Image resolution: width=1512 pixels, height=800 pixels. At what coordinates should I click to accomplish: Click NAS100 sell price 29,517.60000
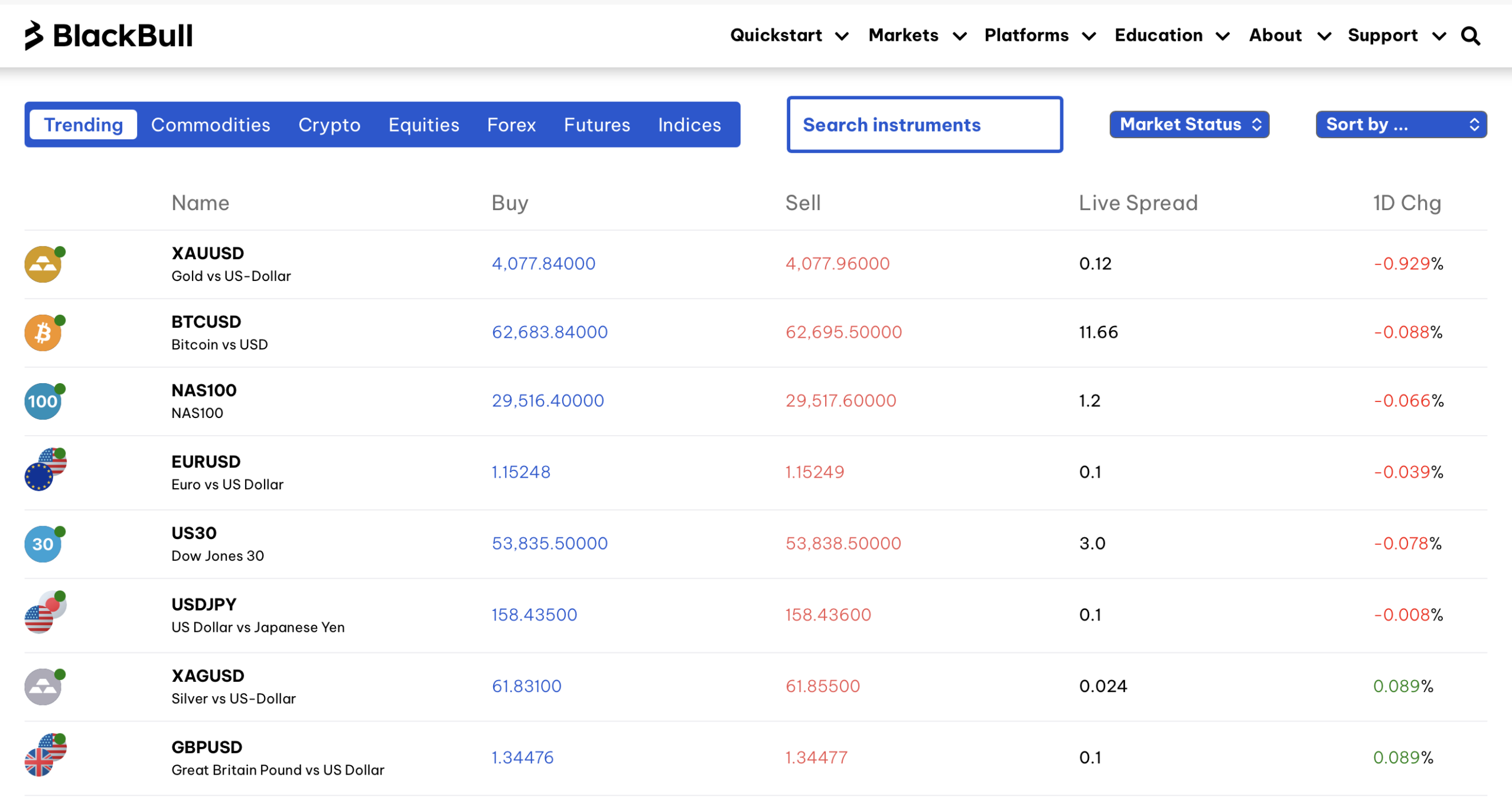pos(840,401)
